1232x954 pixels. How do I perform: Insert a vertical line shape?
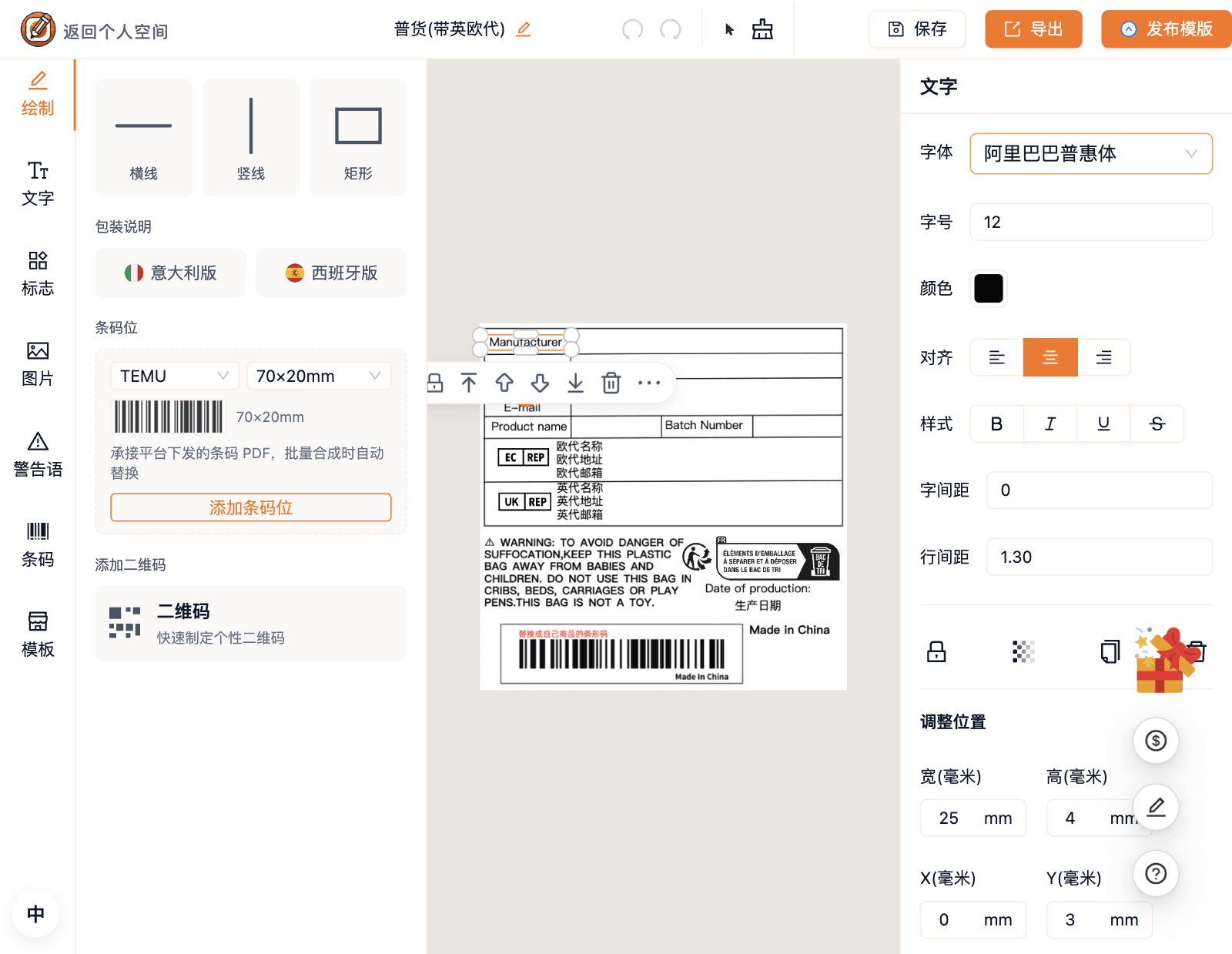tap(251, 138)
